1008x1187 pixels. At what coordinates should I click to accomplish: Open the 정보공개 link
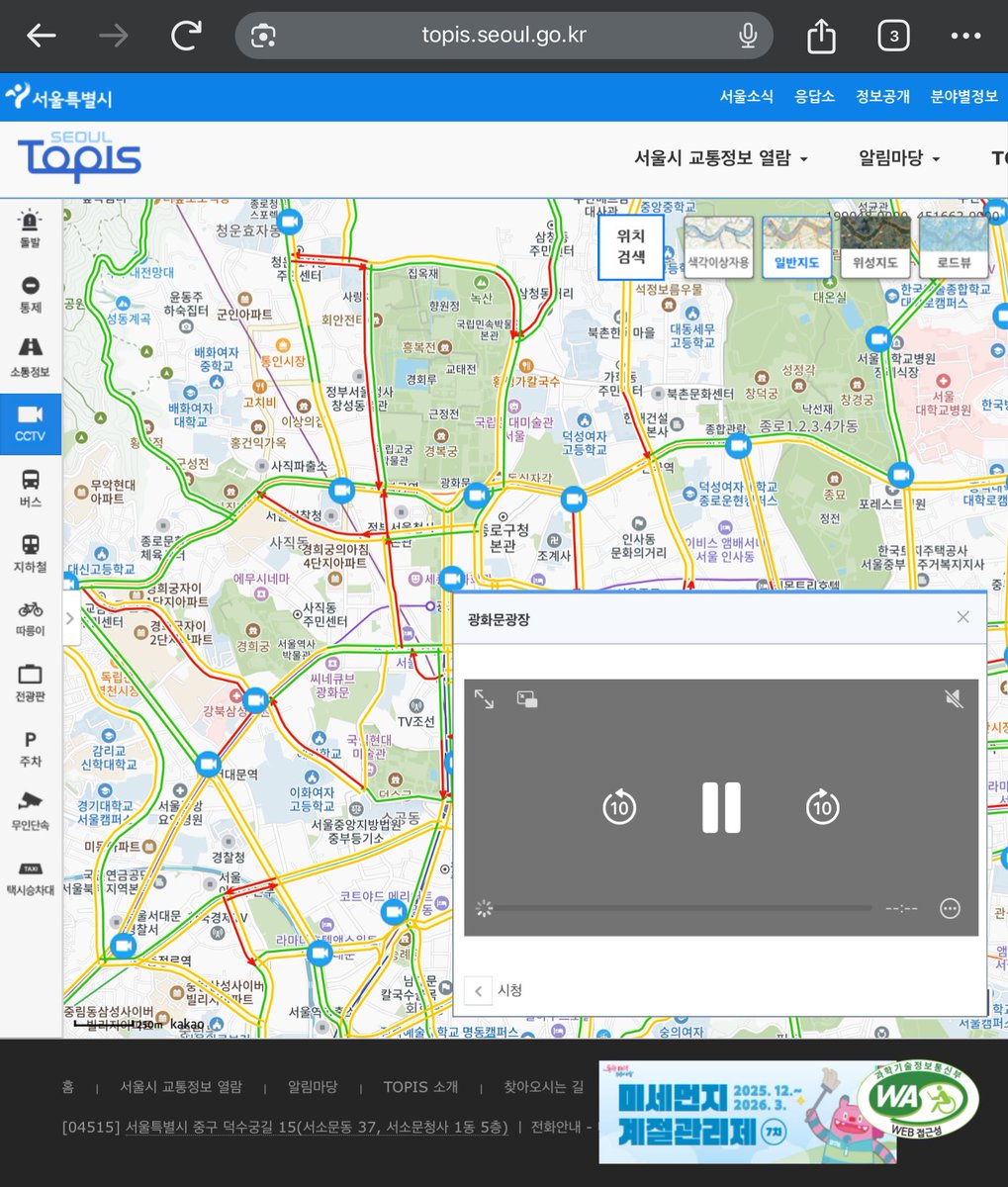(x=882, y=97)
